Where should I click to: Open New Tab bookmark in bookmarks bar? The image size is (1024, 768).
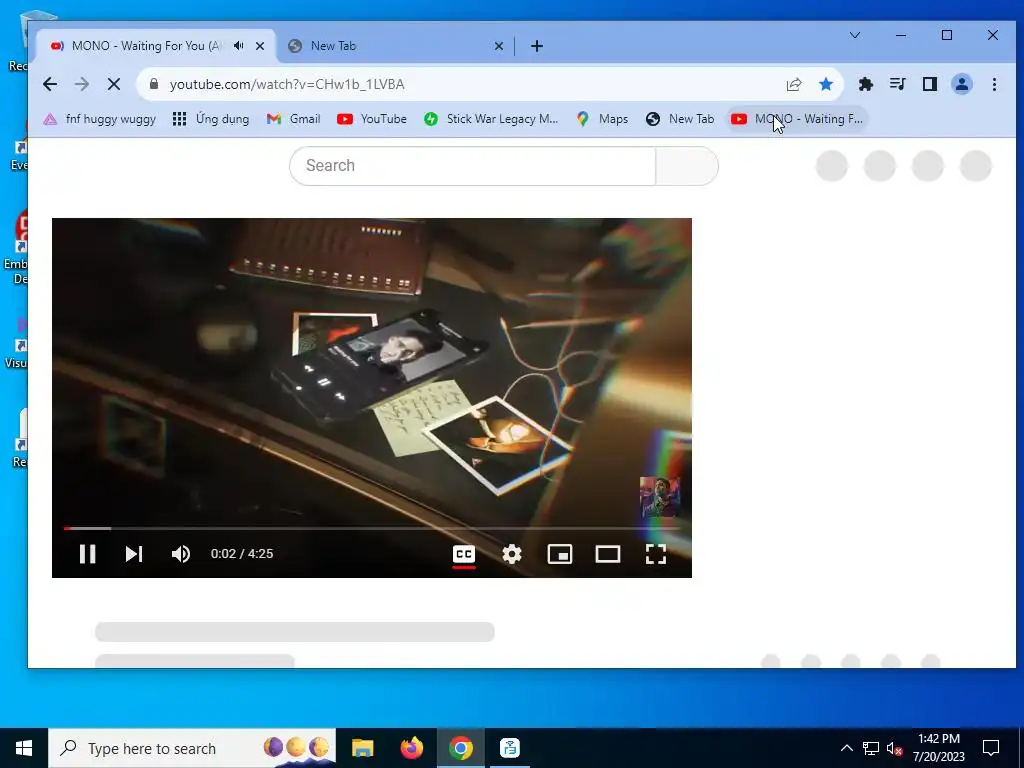[x=680, y=119]
